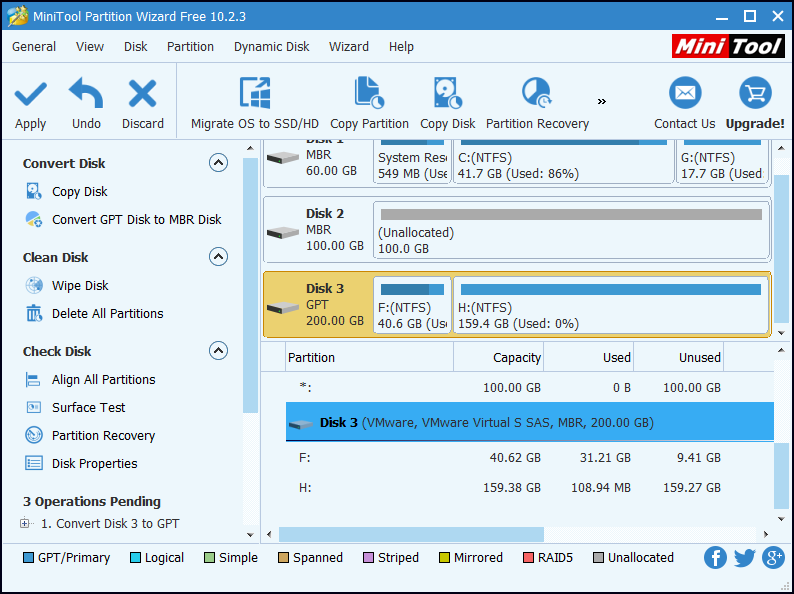794x594 pixels.
Task: Click the Apply checkmark icon
Action: [x=30, y=94]
